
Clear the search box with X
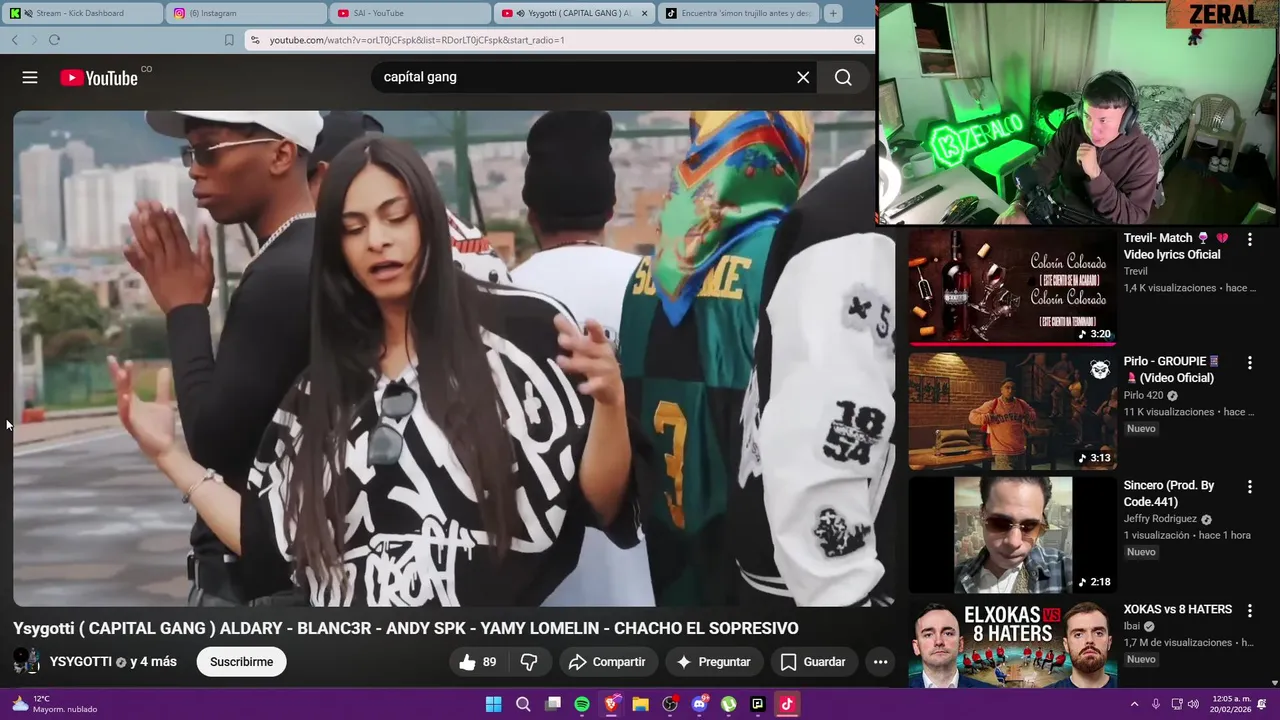point(803,77)
